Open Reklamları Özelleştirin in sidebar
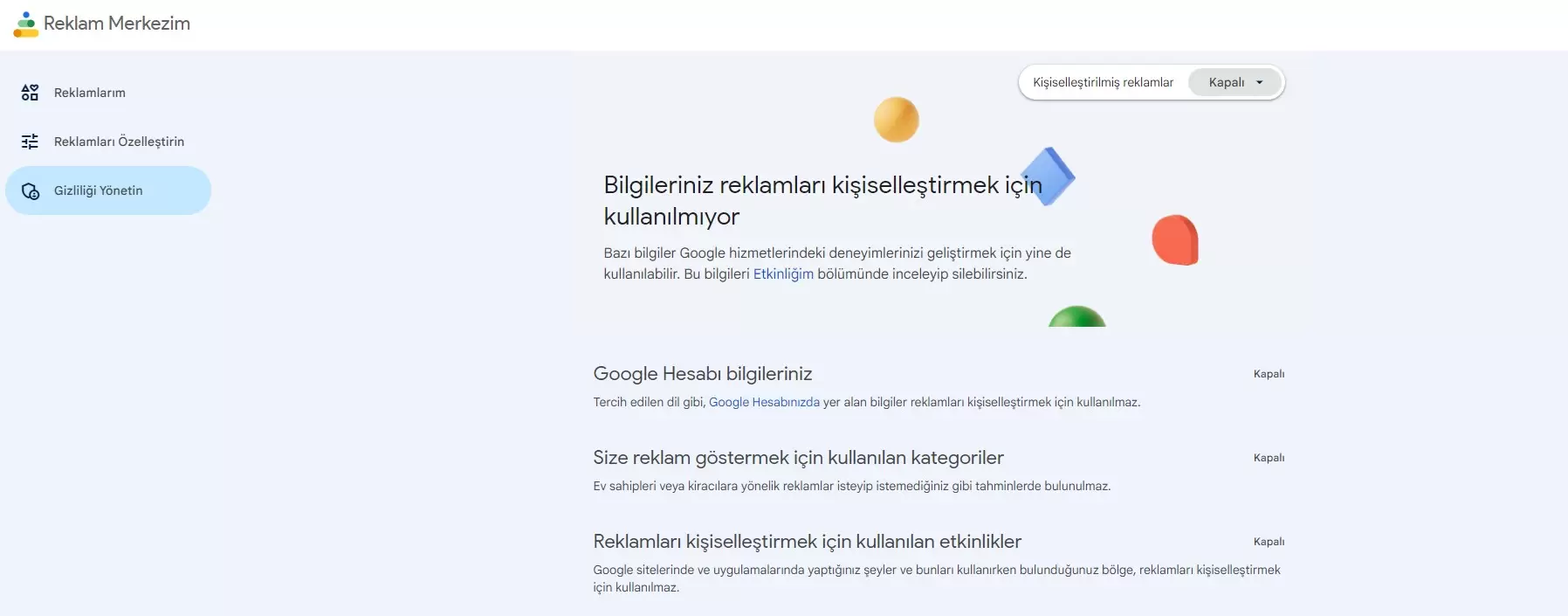 point(108,142)
